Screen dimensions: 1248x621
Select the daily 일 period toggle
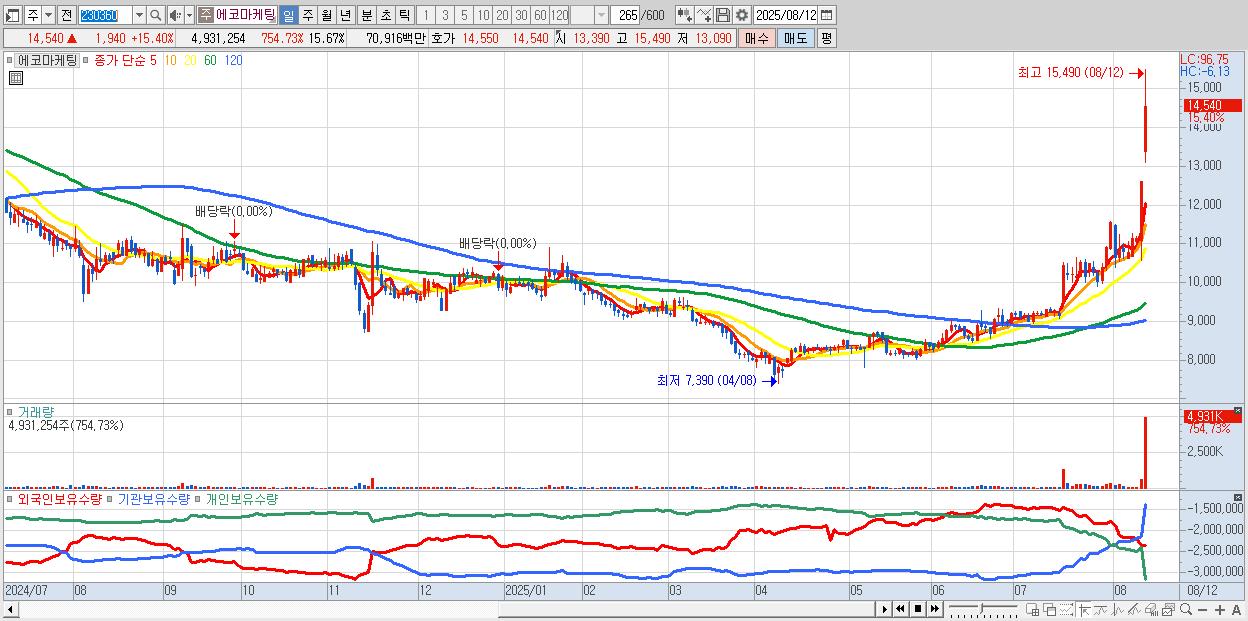click(288, 15)
